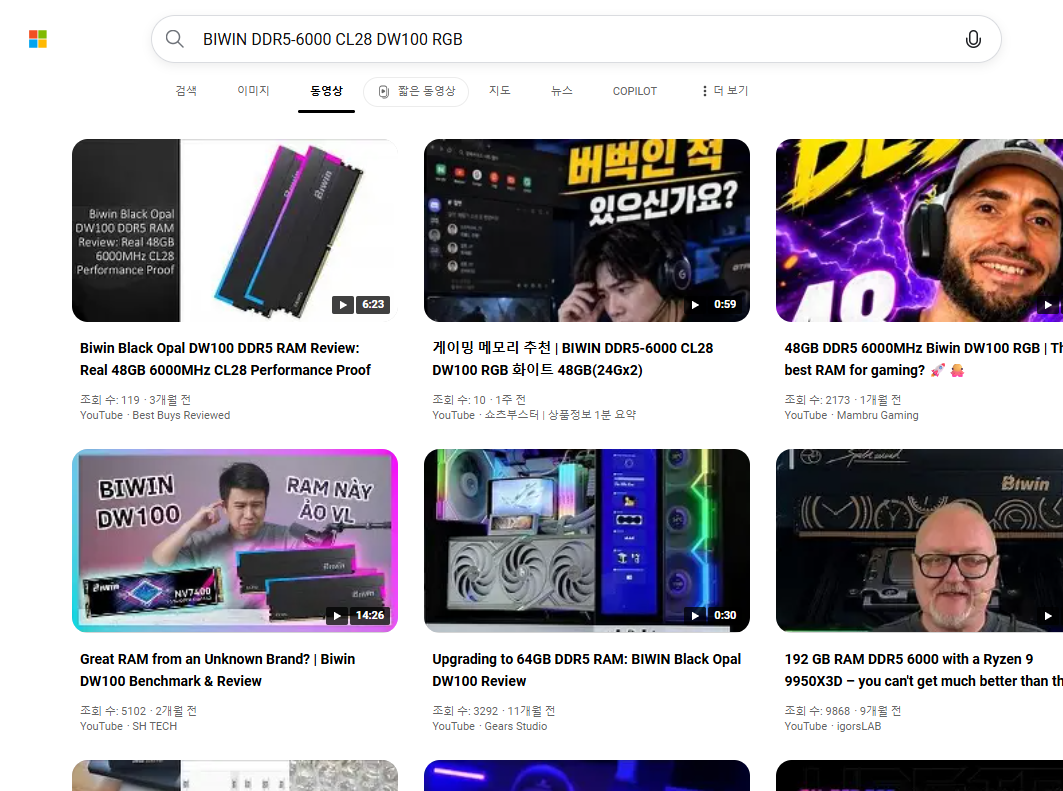This screenshot has width=1063, height=791.
Task: Click 'YouTube · Mambru Gaming' source text
Action: [851, 415]
